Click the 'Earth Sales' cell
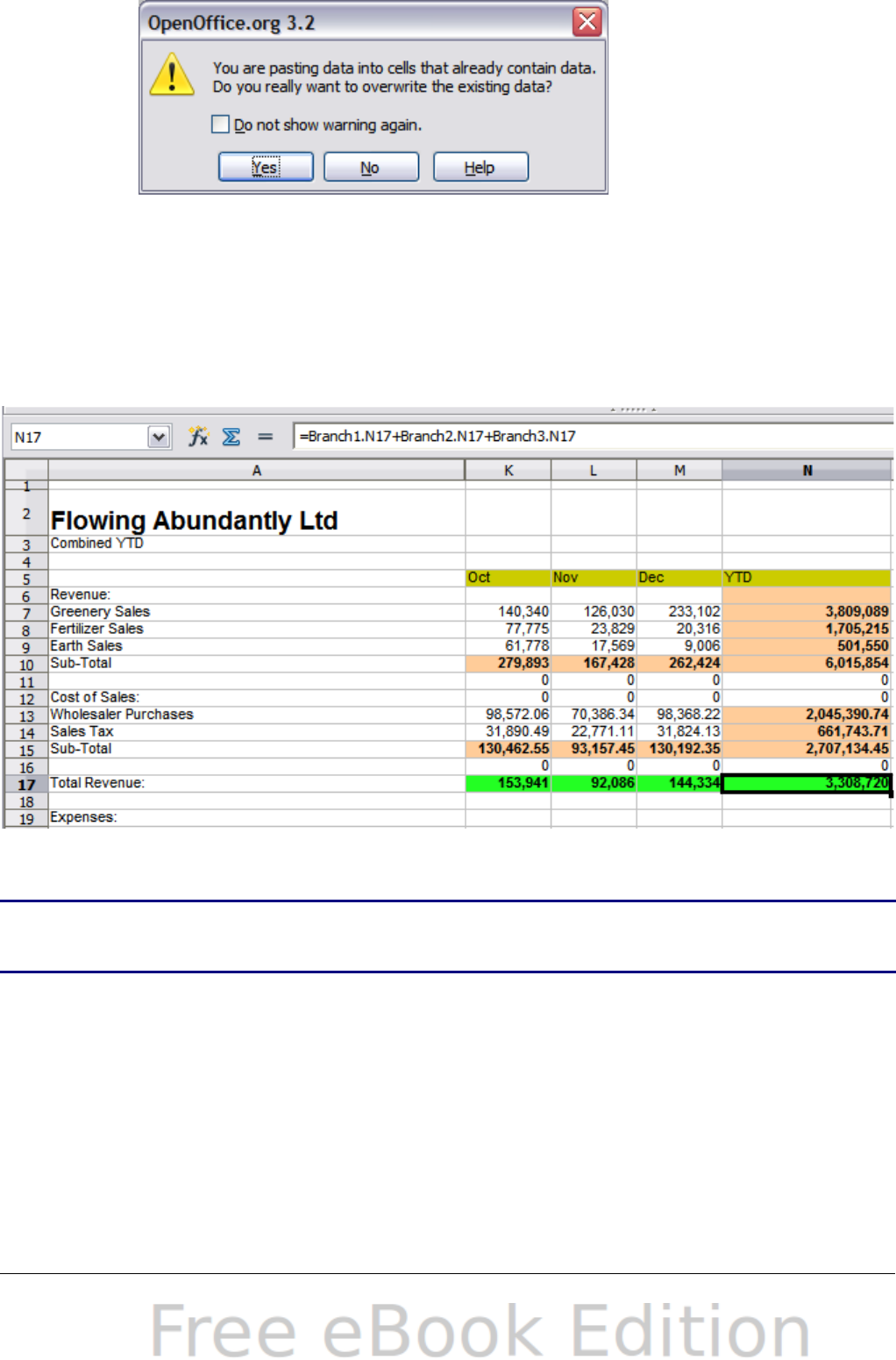This screenshot has width=896, height=1360. coord(256,646)
